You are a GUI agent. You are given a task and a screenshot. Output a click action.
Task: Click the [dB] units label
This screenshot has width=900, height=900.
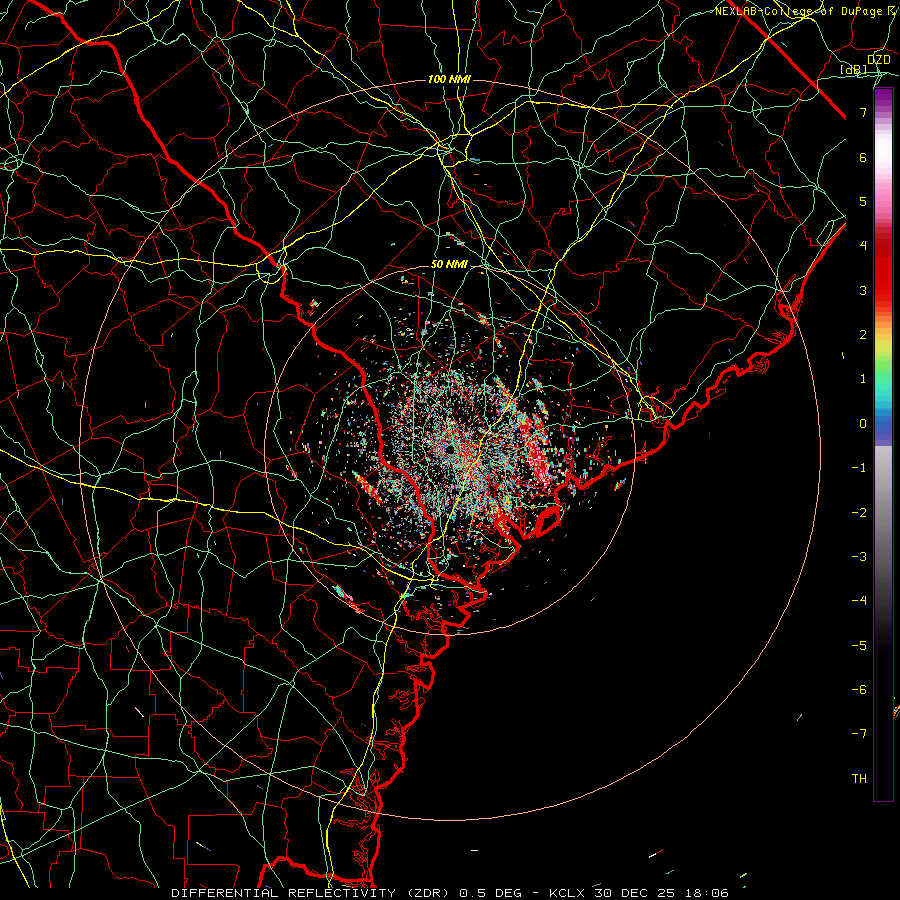[854, 70]
